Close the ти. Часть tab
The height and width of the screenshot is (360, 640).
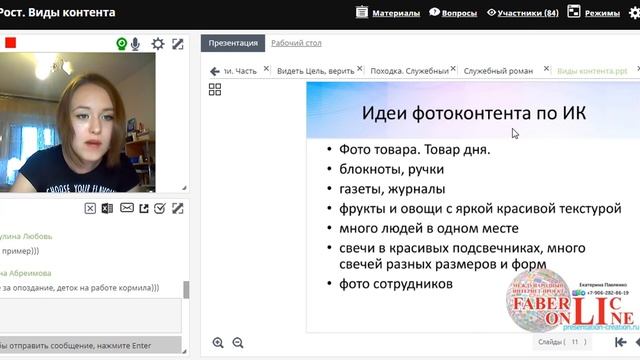pos(266,69)
